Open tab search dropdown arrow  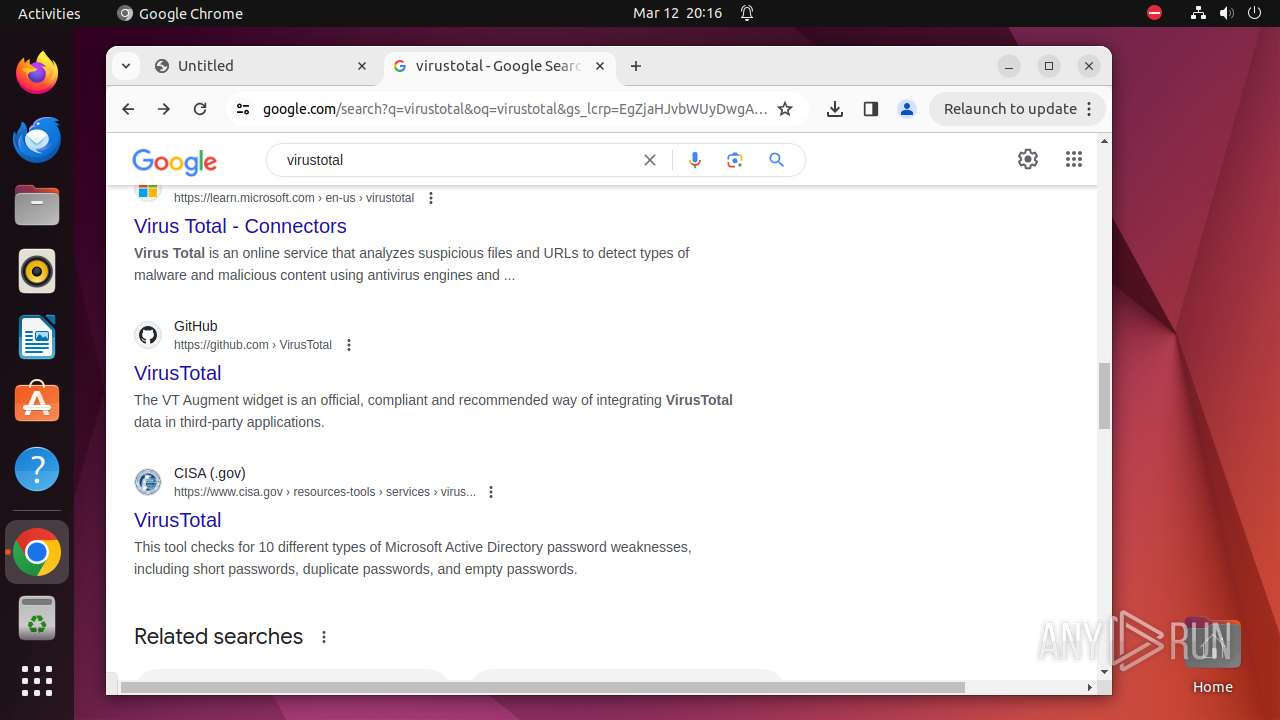pos(125,66)
